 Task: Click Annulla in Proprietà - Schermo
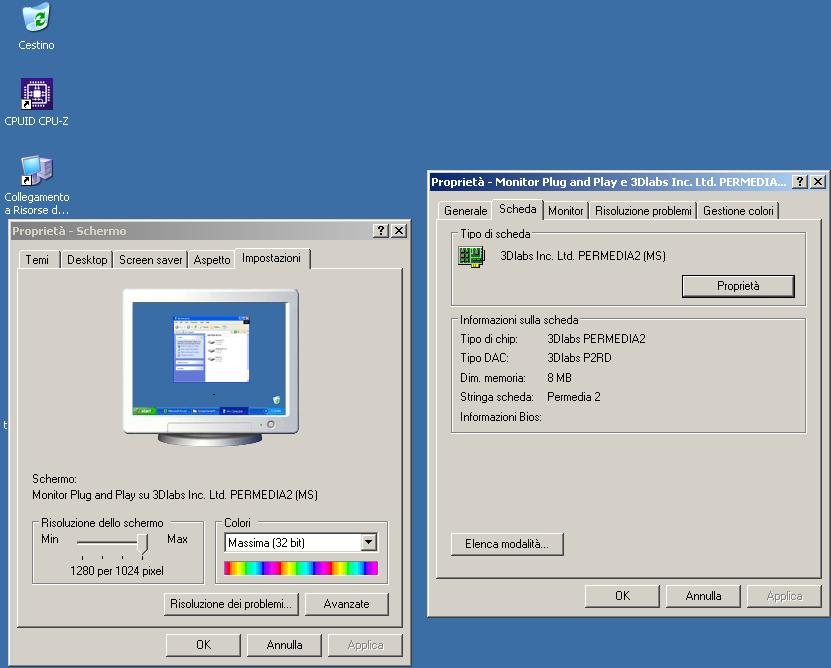click(x=285, y=645)
